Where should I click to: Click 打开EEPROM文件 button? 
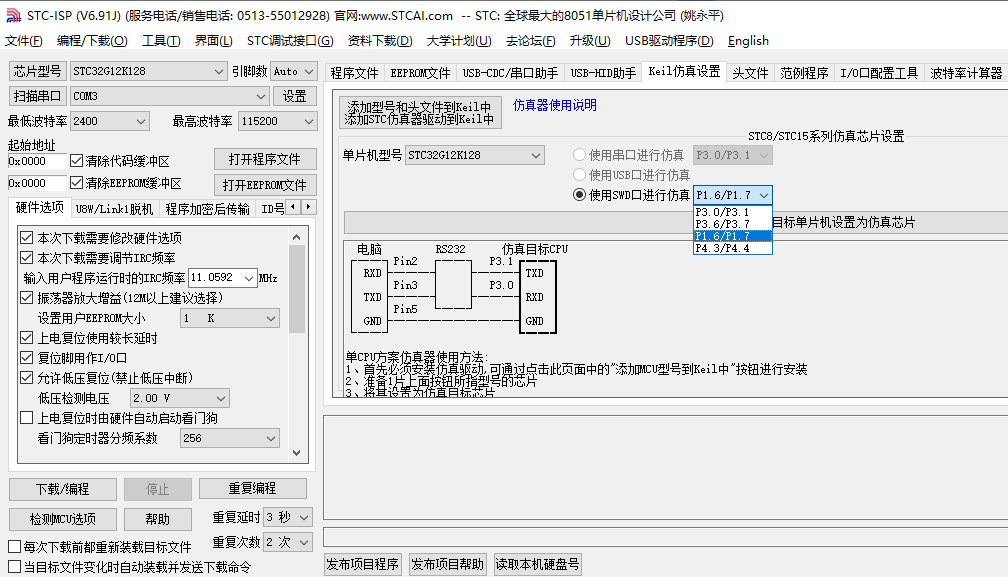tap(265, 185)
